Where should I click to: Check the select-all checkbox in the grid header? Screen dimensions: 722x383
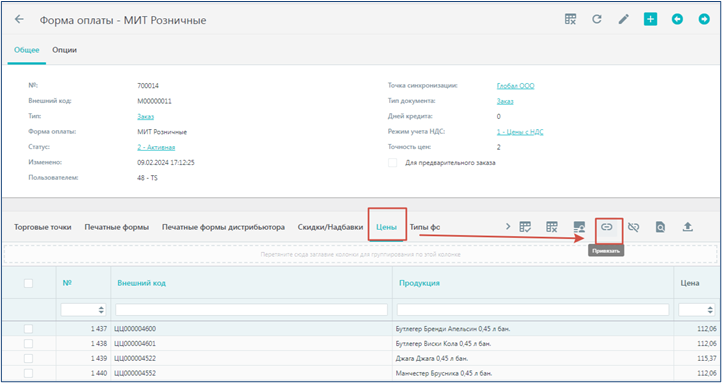click(x=28, y=284)
